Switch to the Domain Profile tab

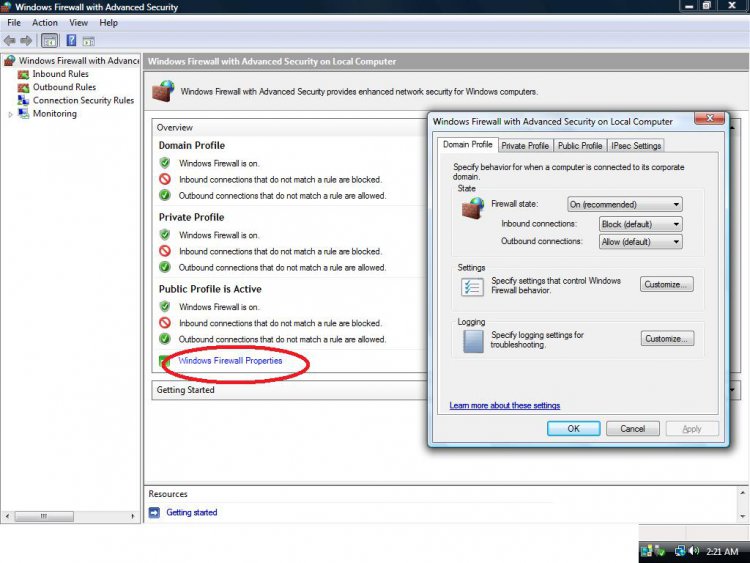coord(467,144)
